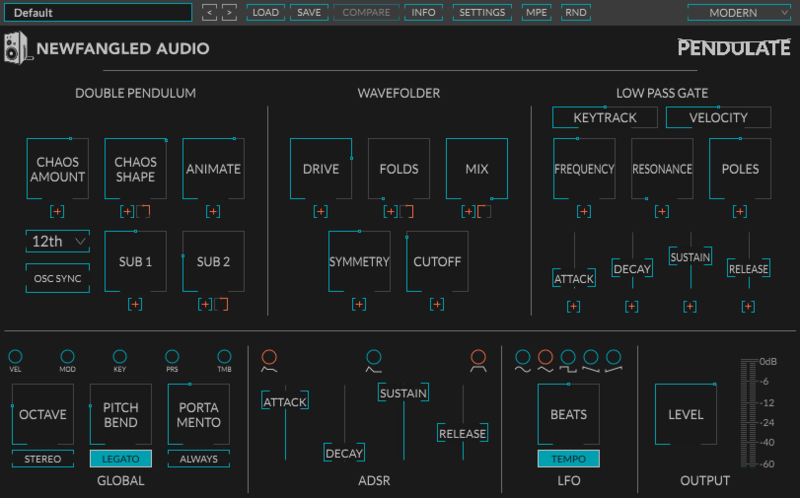
Task: Click the VEL modulation source circle
Action: [x=16, y=356]
